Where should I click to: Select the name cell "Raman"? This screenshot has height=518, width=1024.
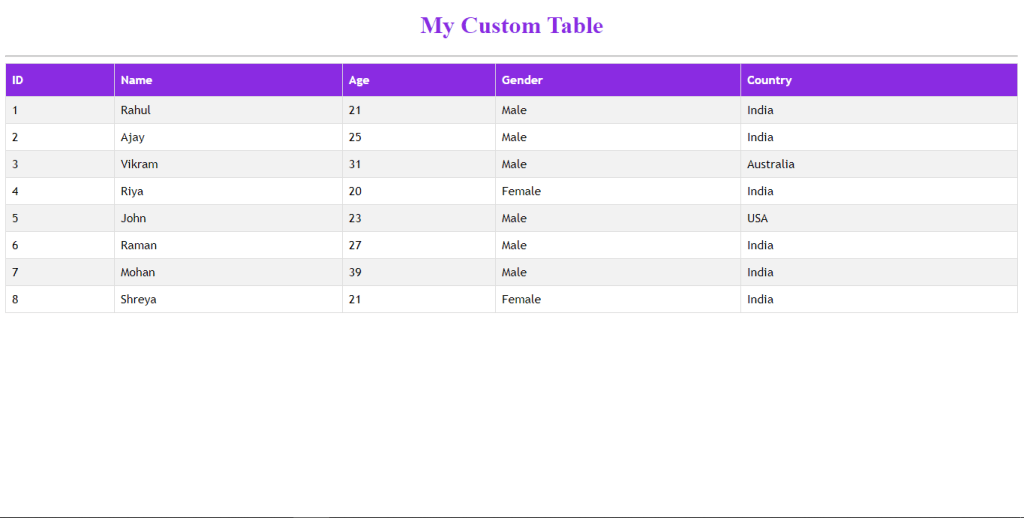coord(229,245)
